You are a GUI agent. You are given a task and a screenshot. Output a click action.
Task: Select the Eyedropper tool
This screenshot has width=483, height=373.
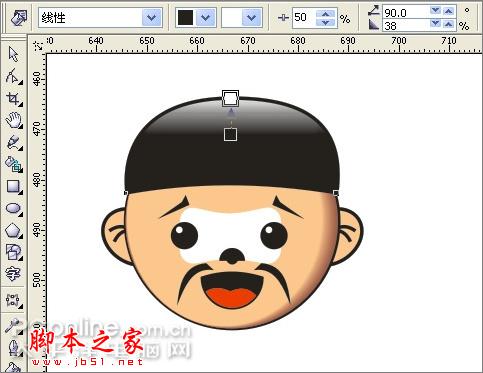[x=13, y=326]
